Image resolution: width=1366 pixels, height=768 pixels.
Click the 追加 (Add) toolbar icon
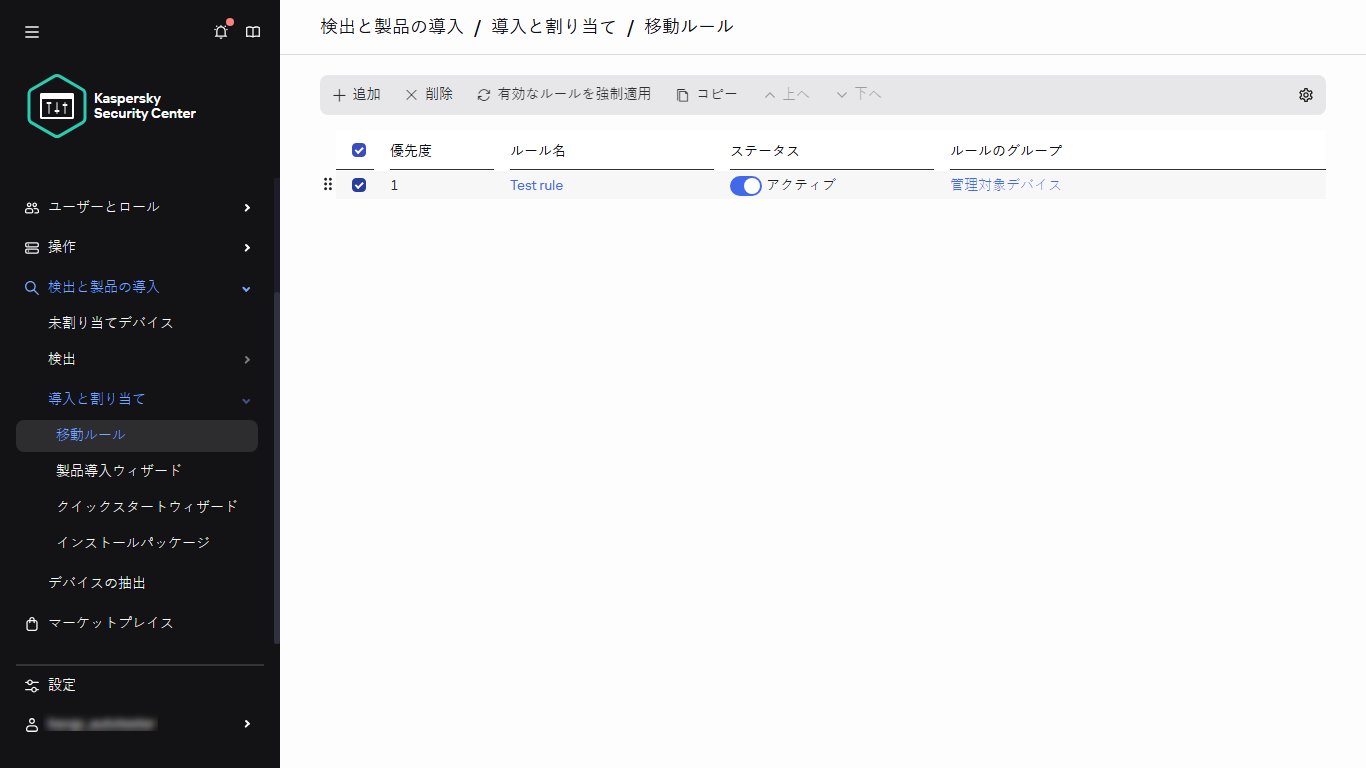(339, 94)
